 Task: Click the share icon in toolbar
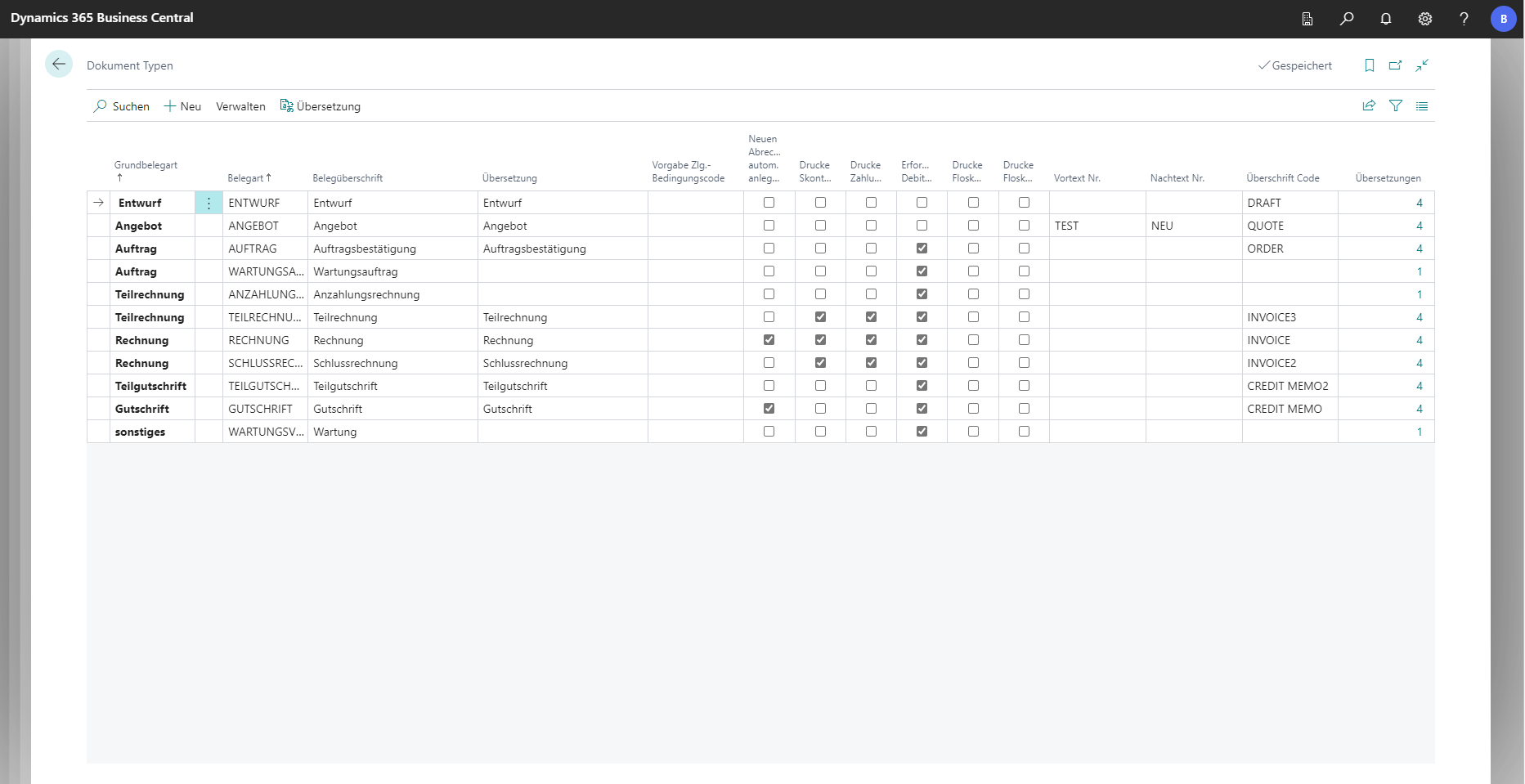point(1369,105)
